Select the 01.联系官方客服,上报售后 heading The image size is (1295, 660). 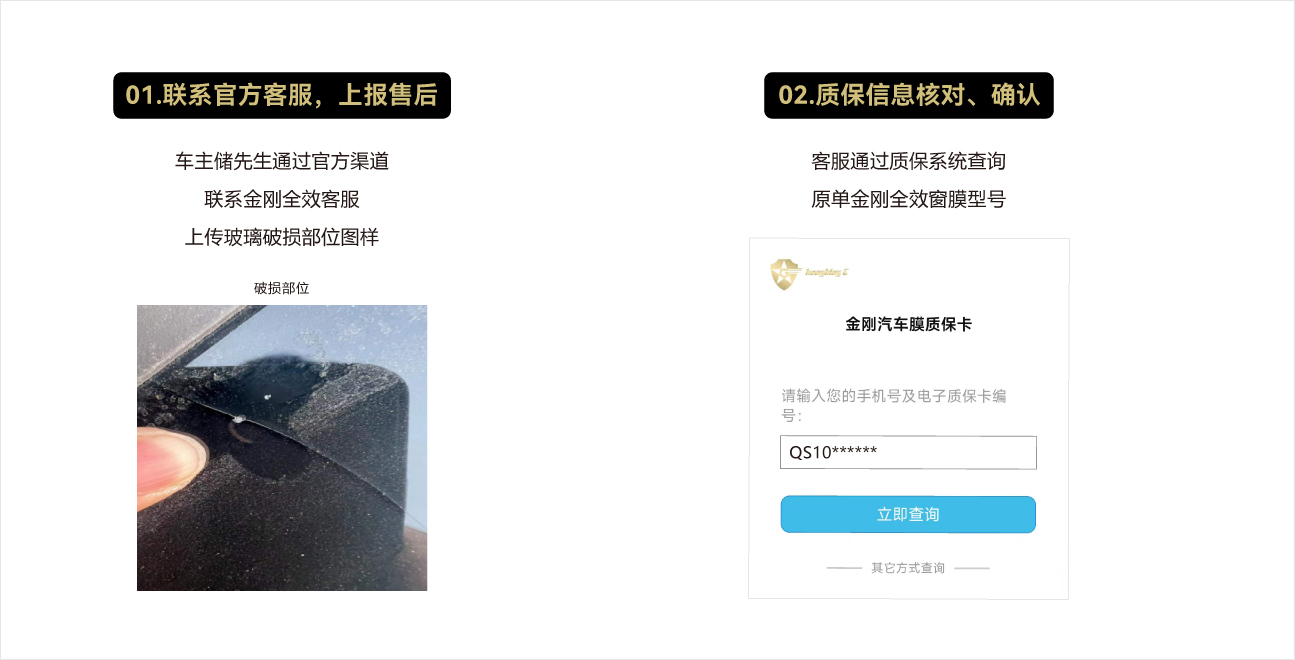[282, 95]
